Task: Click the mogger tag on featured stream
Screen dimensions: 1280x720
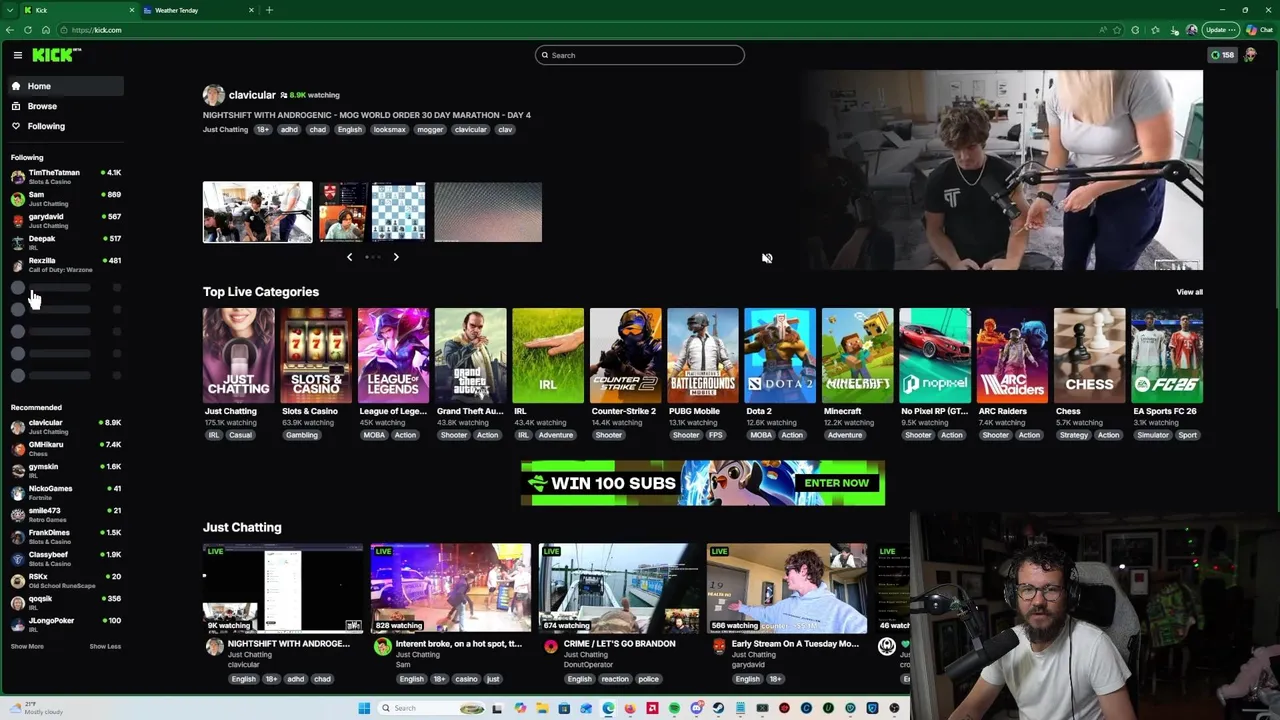Action: [x=430, y=129]
